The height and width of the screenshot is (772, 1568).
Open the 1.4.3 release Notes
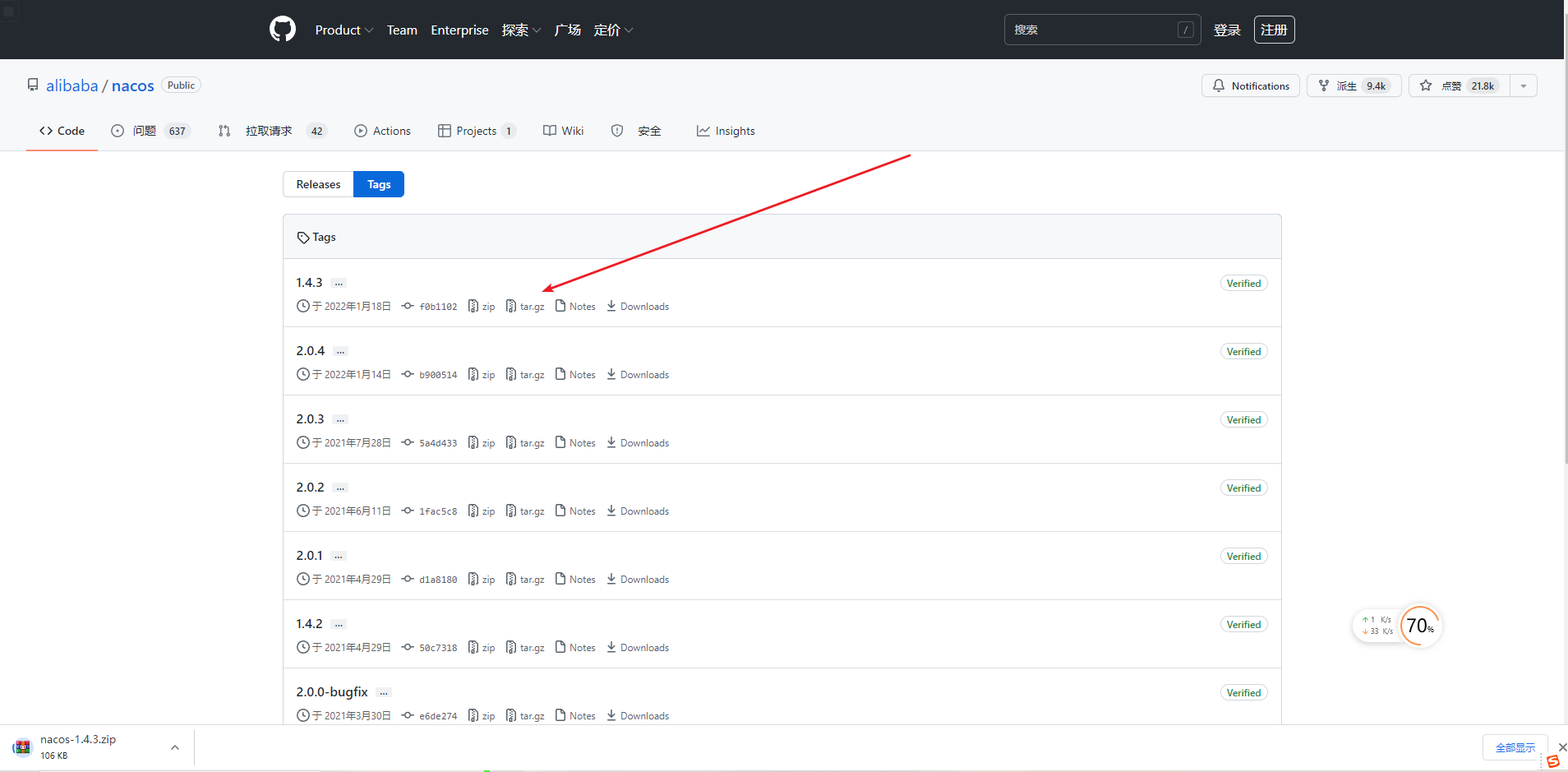click(x=575, y=306)
